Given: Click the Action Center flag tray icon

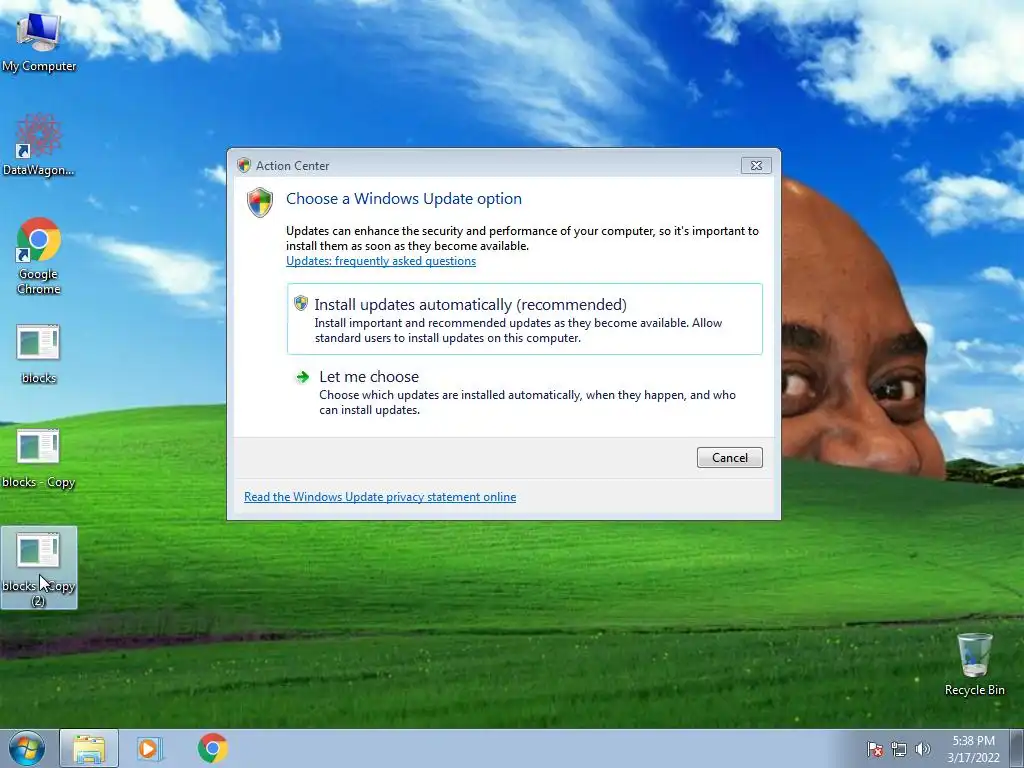Looking at the screenshot, I should 874,749.
